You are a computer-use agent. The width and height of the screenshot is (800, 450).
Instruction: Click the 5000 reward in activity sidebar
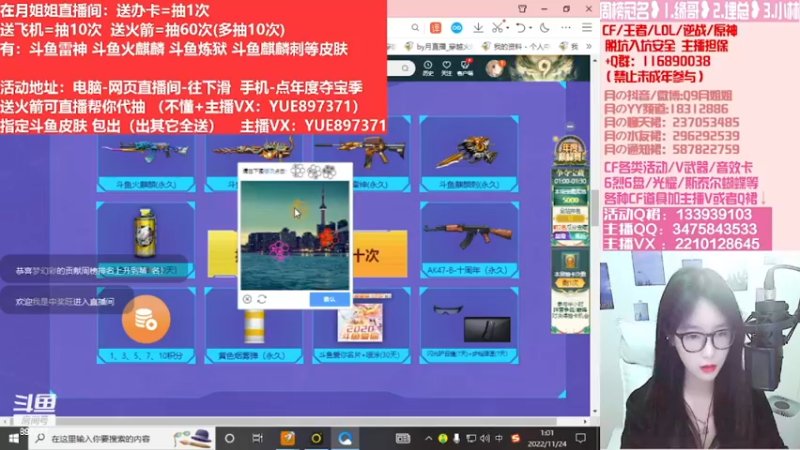(x=570, y=199)
